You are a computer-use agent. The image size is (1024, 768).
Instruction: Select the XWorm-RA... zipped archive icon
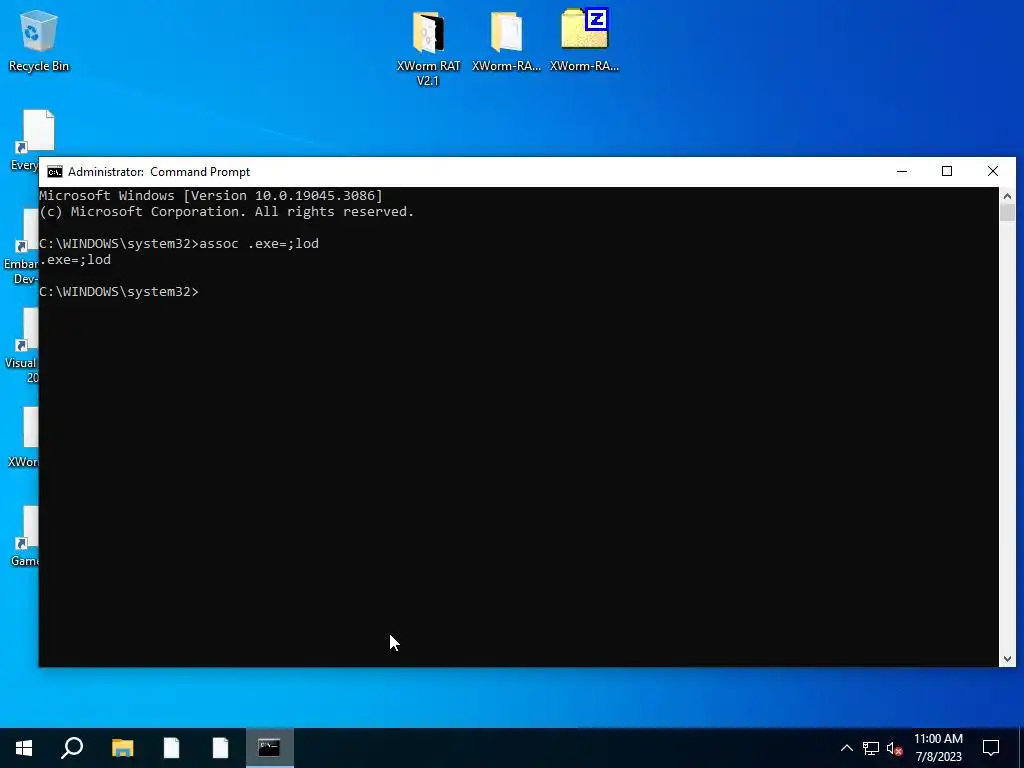tap(584, 40)
